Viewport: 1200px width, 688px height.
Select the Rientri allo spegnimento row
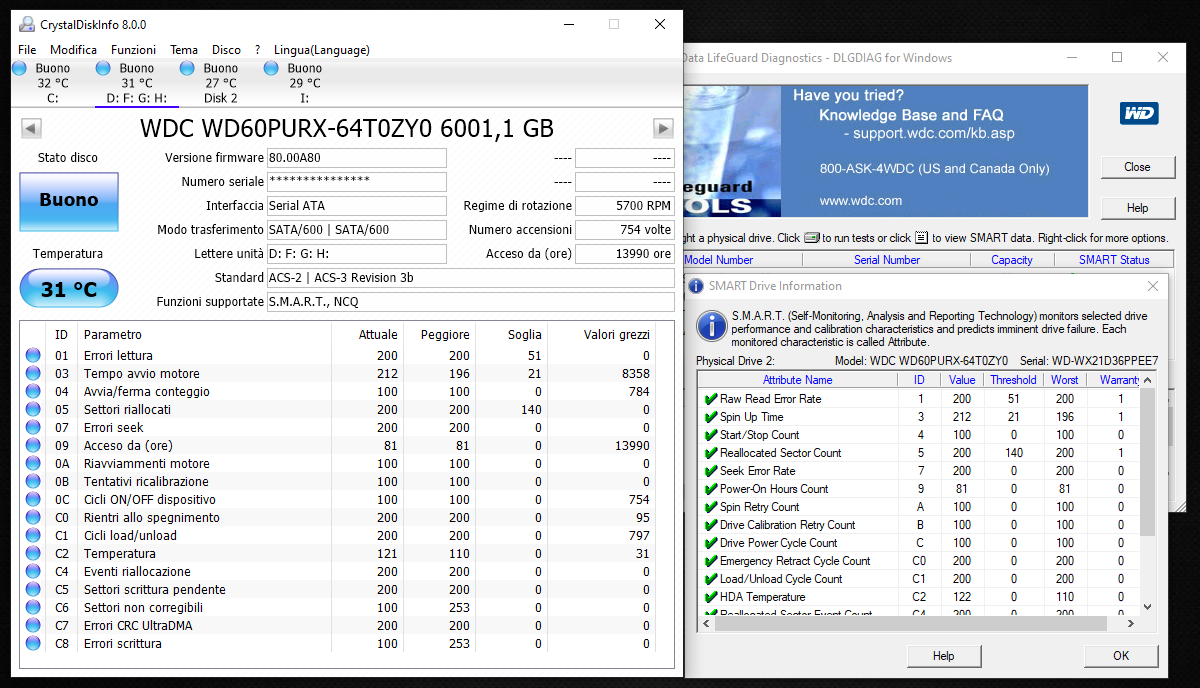[x=338, y=517]
